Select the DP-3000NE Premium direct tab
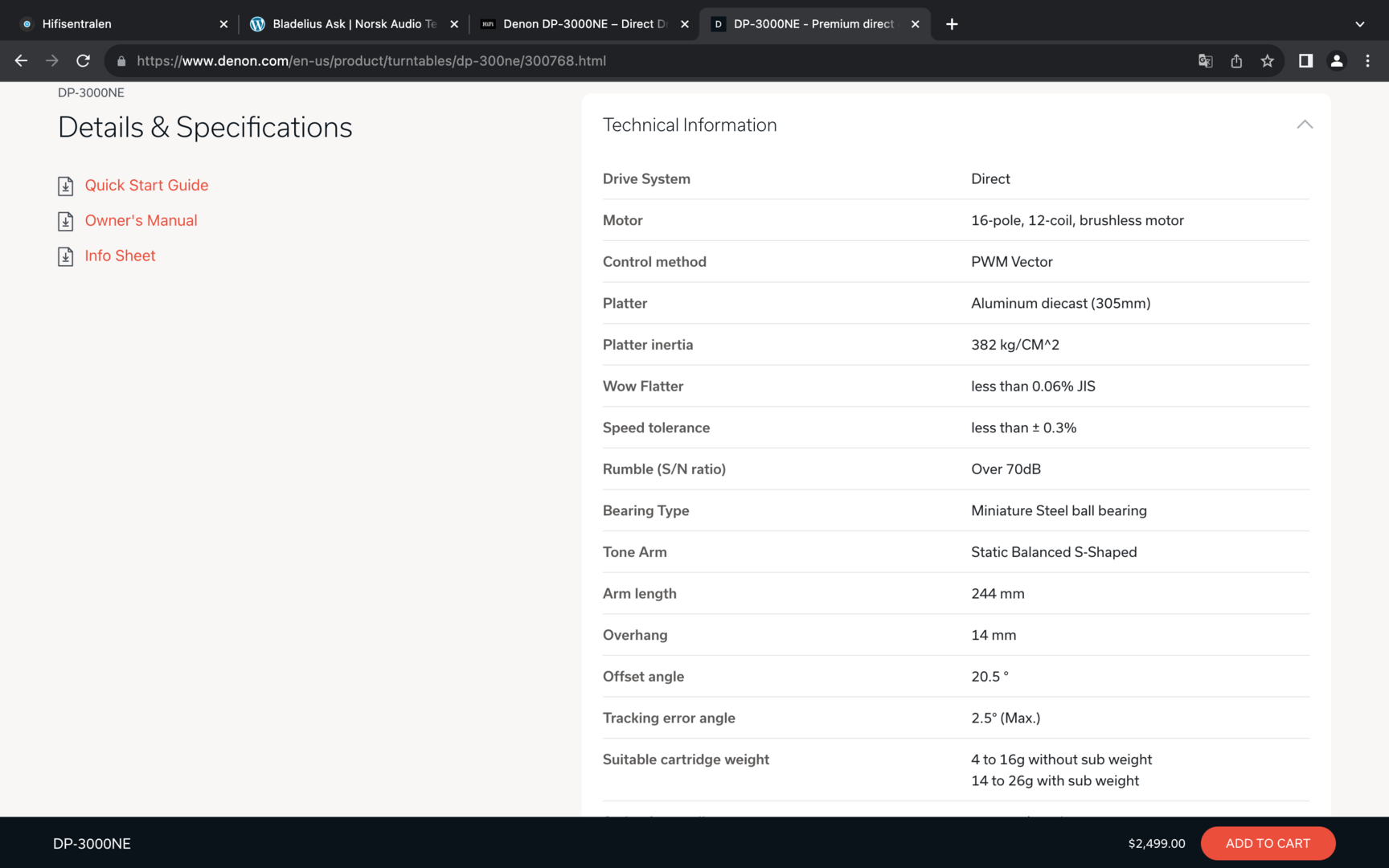This screenshot has height=868, width=1389. coord(814,24)
